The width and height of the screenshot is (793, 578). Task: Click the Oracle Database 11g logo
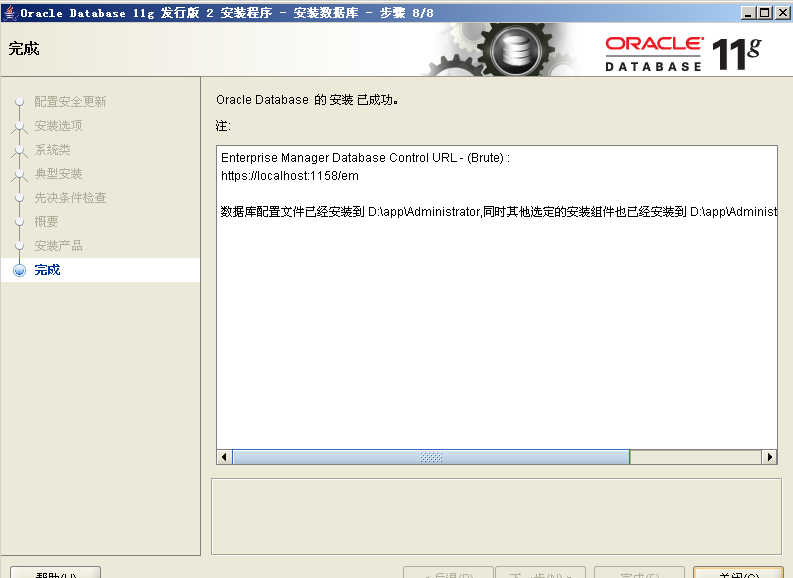[x=683, y=54]
